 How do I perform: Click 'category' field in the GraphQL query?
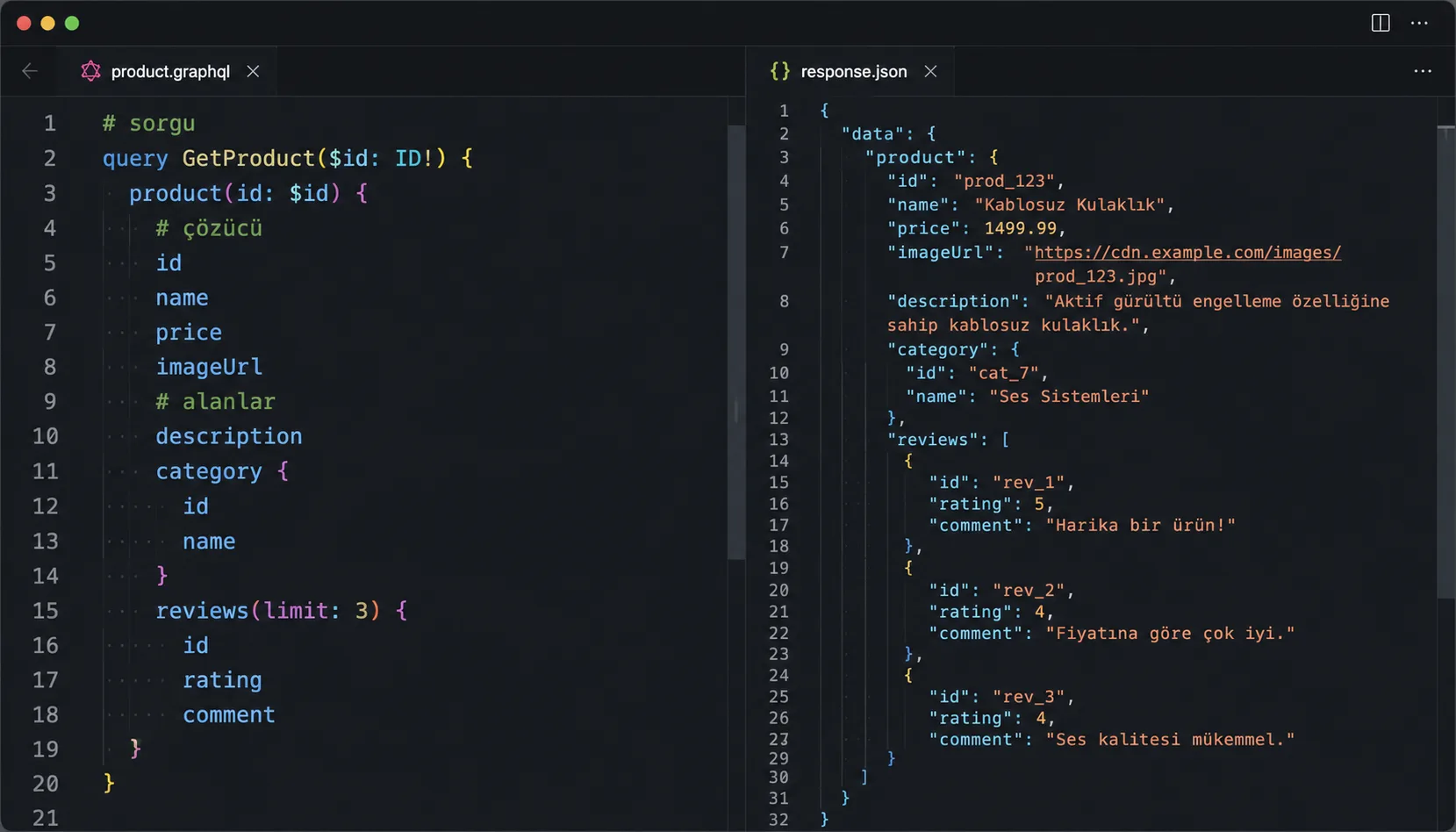tap(209, 471)
